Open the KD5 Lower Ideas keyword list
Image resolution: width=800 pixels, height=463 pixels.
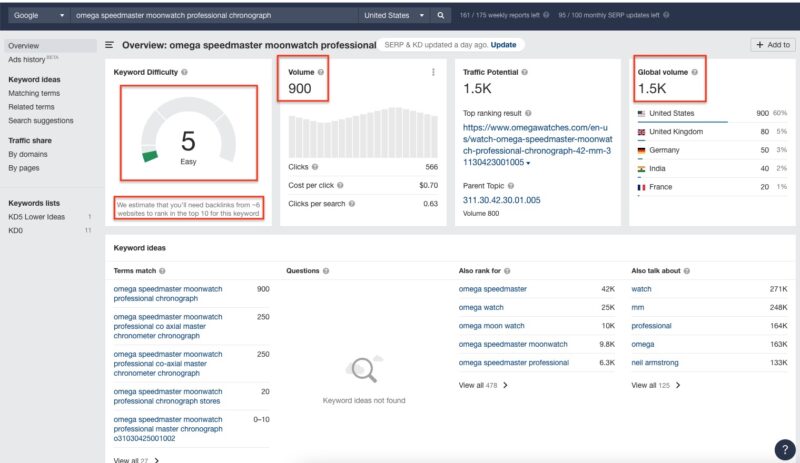[x=37, y=217]
